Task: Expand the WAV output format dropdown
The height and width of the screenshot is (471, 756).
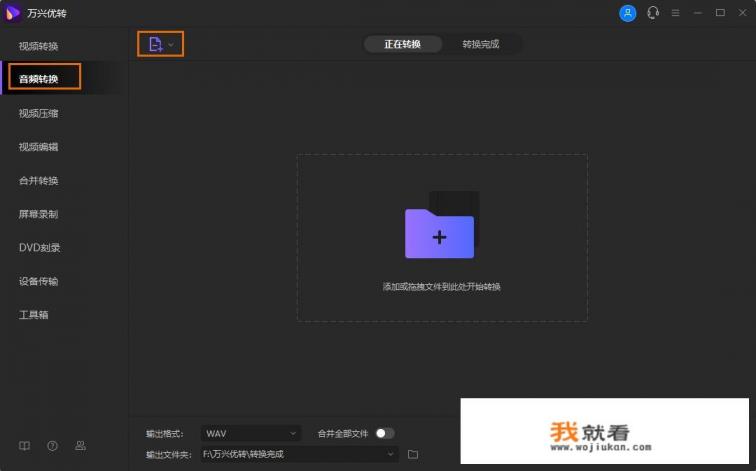Action: pos(250,433)
